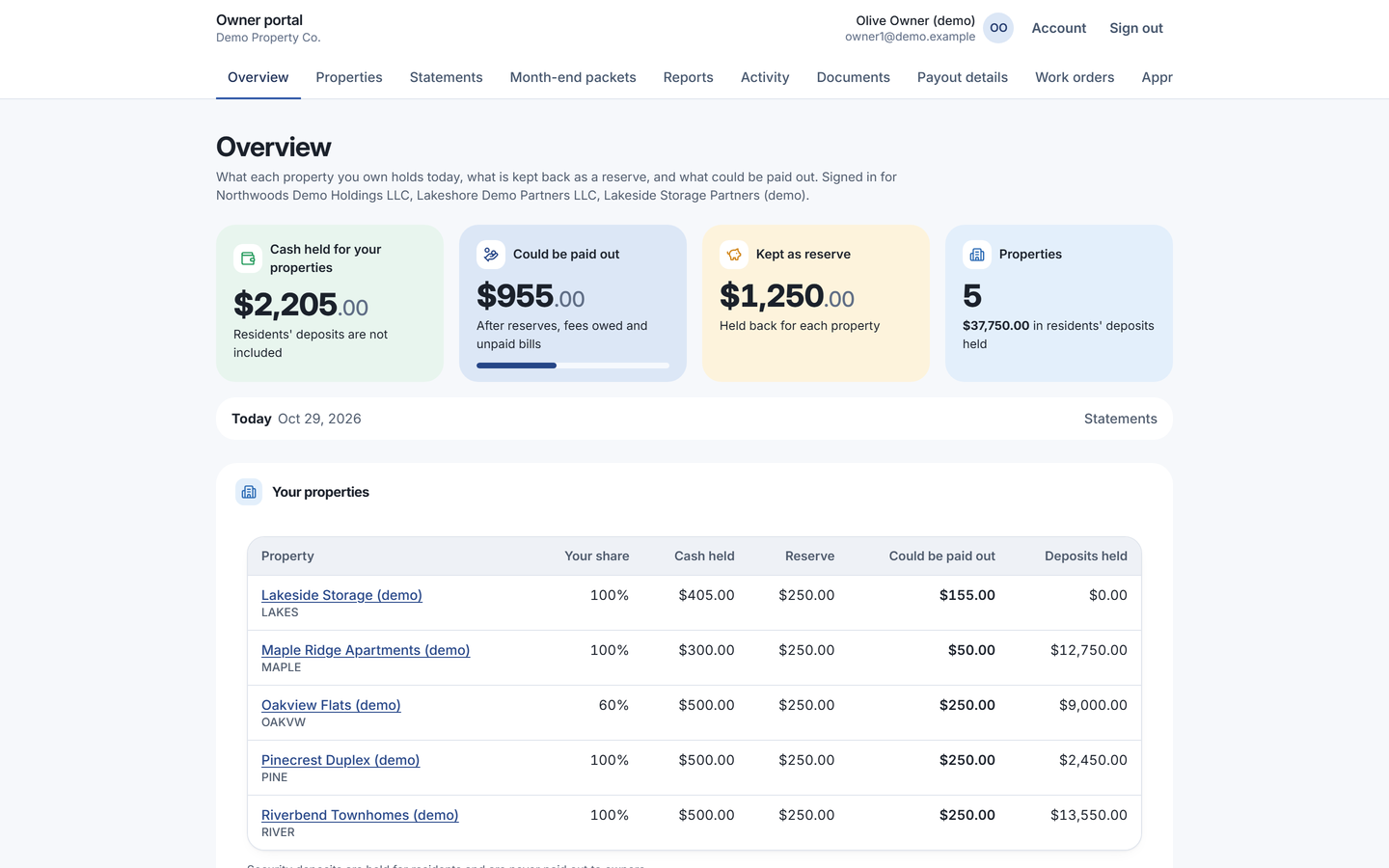Click Riverbend Townhomes $13,550.00 deposits value

tap(1089, 815)
